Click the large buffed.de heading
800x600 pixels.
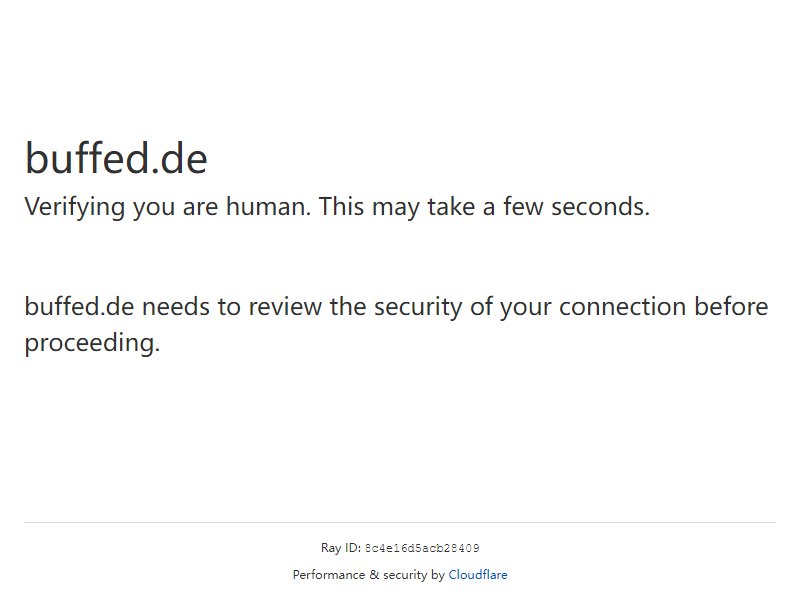116,158
